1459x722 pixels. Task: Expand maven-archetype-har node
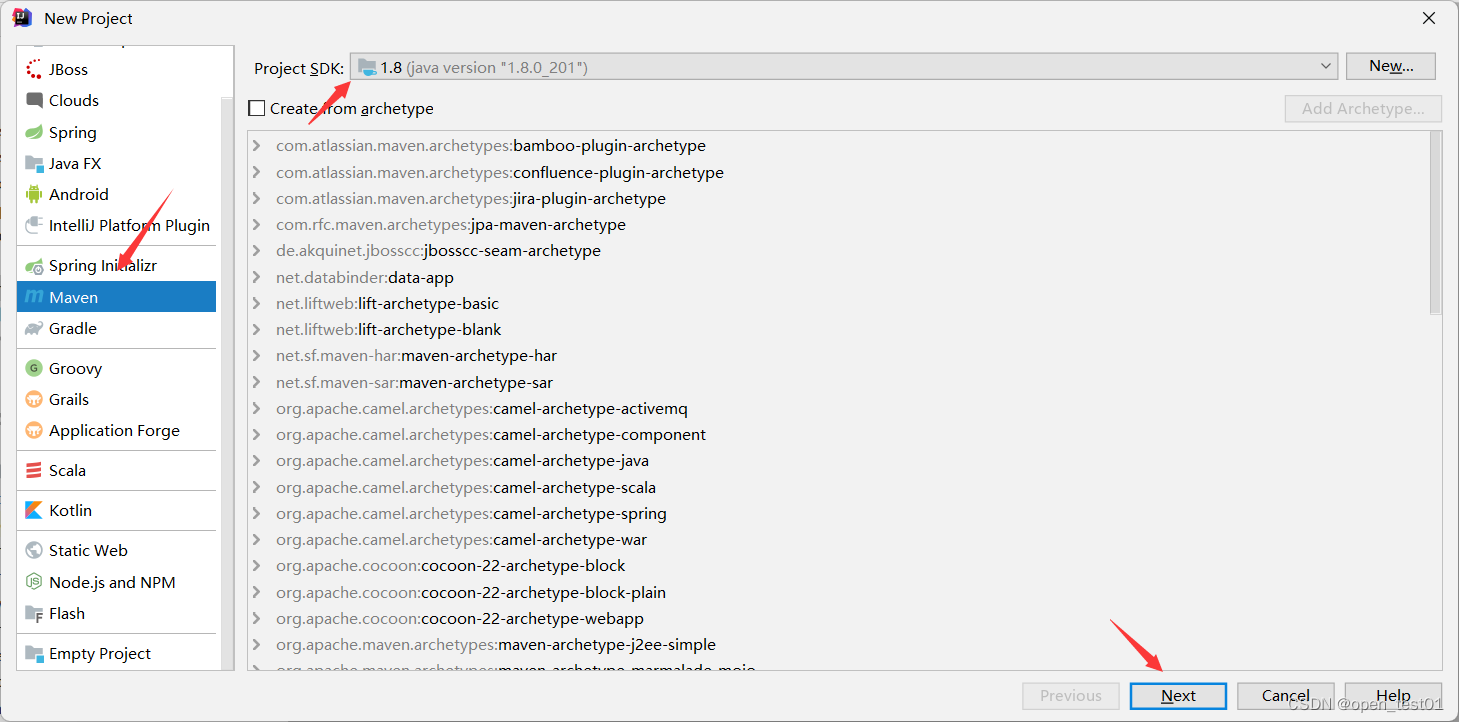point(257,356)
